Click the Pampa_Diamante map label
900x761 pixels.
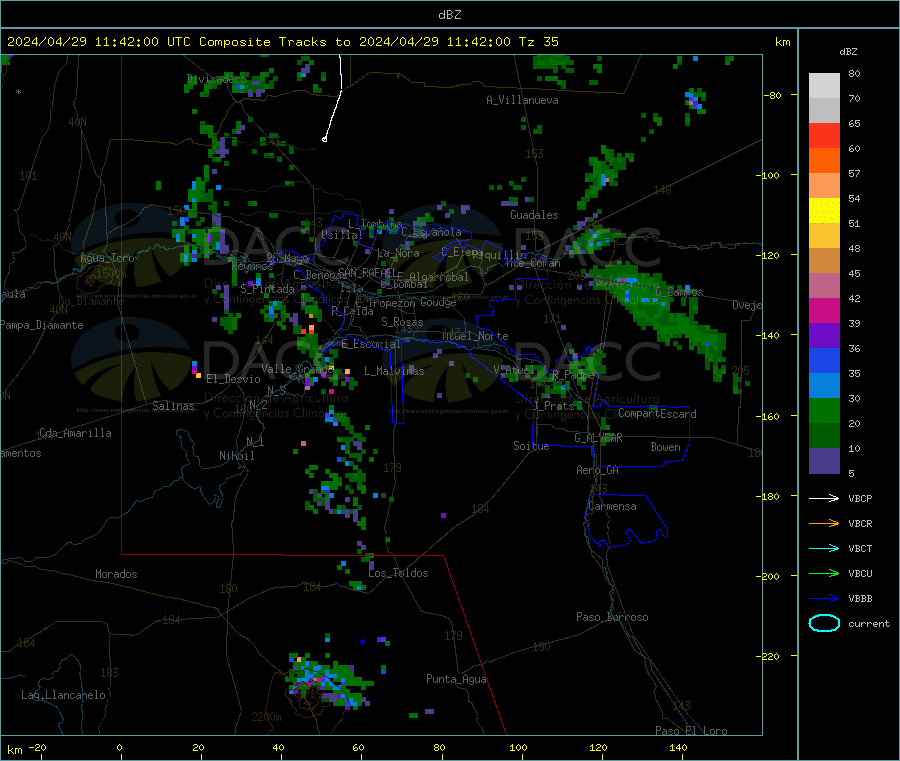(x=42, y=325)
